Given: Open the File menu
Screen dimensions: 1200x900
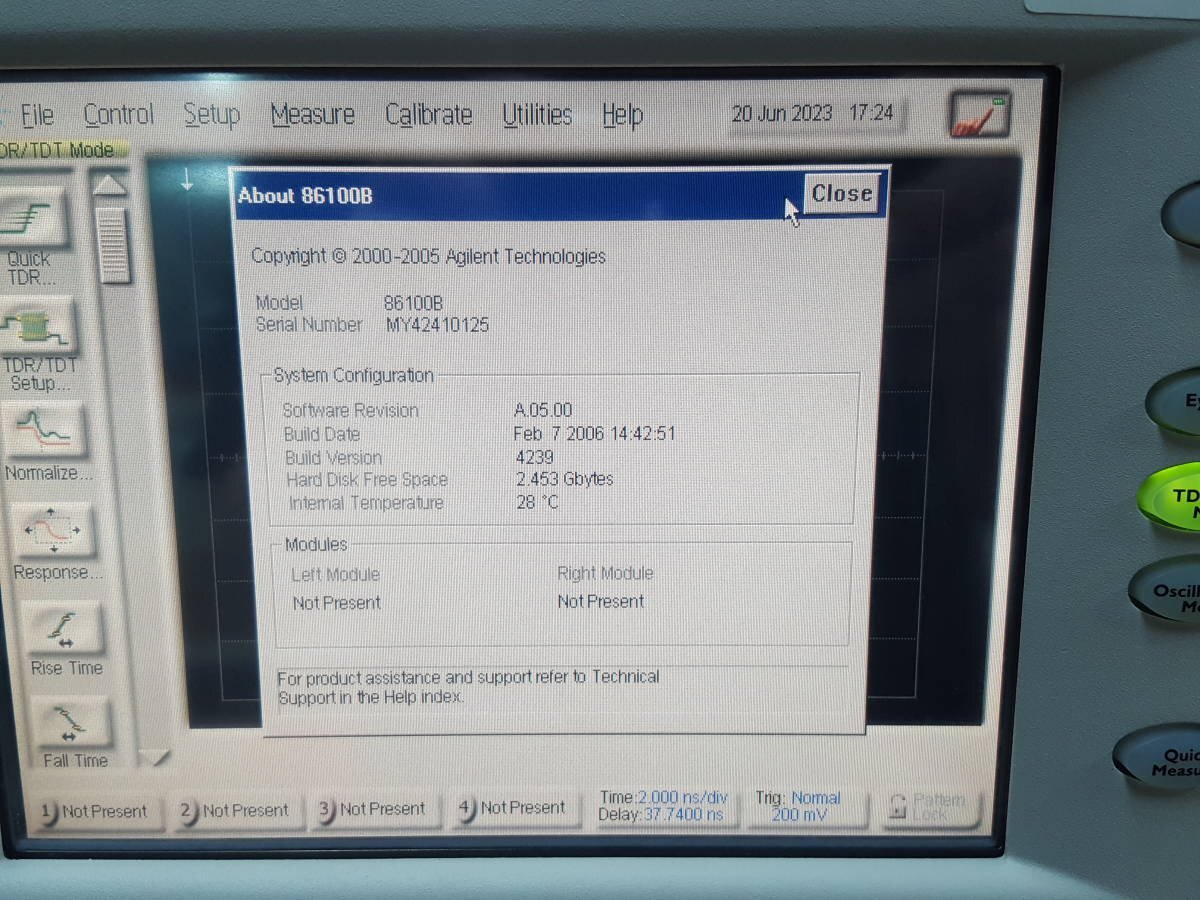Looking at the screenshot, I should tap(37, 115).
